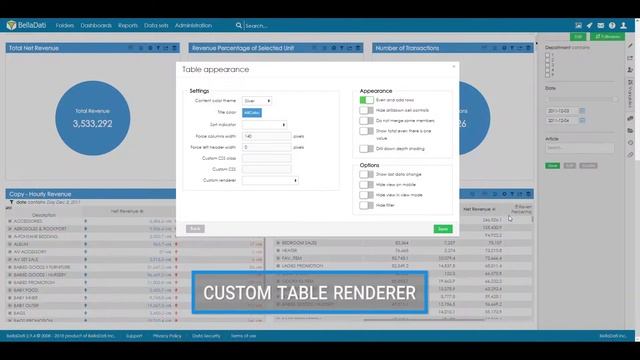Click the pencil edit icon in right sidebar
Screen dimensions: 640x360
(x=630, y=45)
